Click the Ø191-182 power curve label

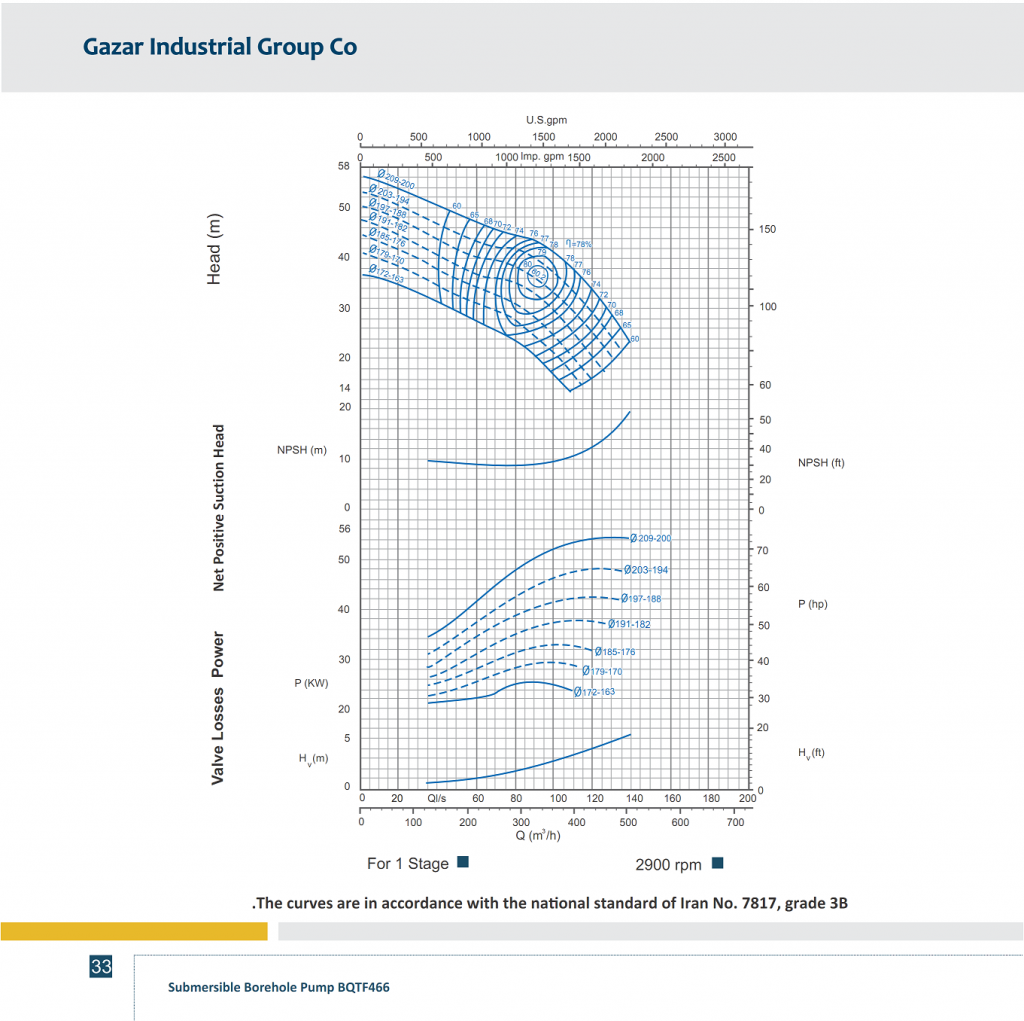tap(629, 624)
